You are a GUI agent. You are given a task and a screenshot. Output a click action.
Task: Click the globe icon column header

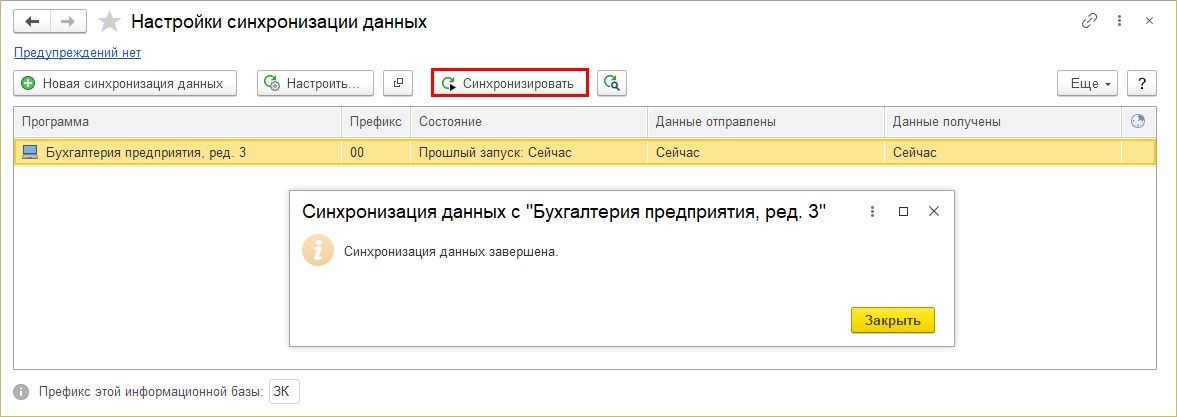point(1138,122)
